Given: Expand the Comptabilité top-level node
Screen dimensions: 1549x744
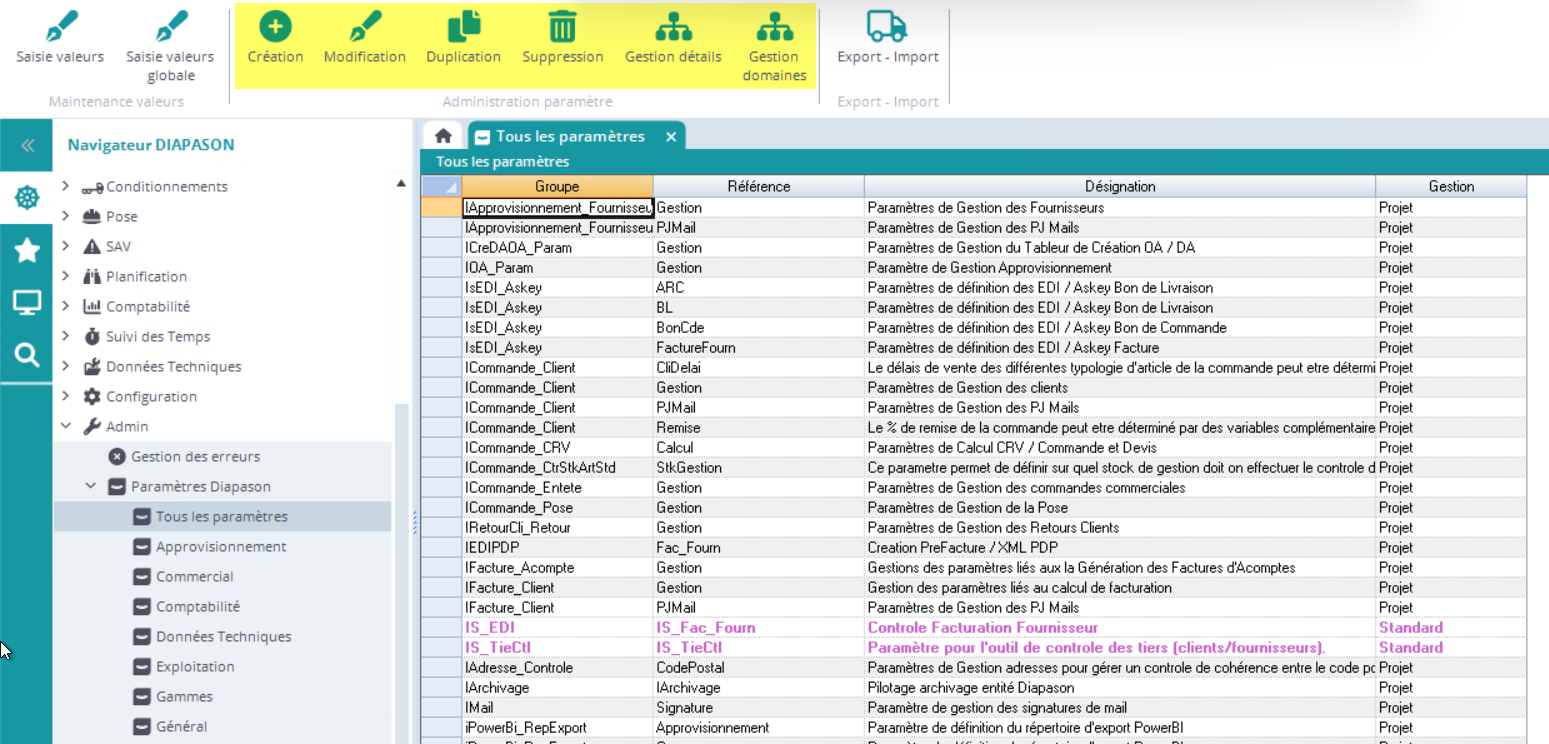Looking at the screenshot, I should coord(66,307).
